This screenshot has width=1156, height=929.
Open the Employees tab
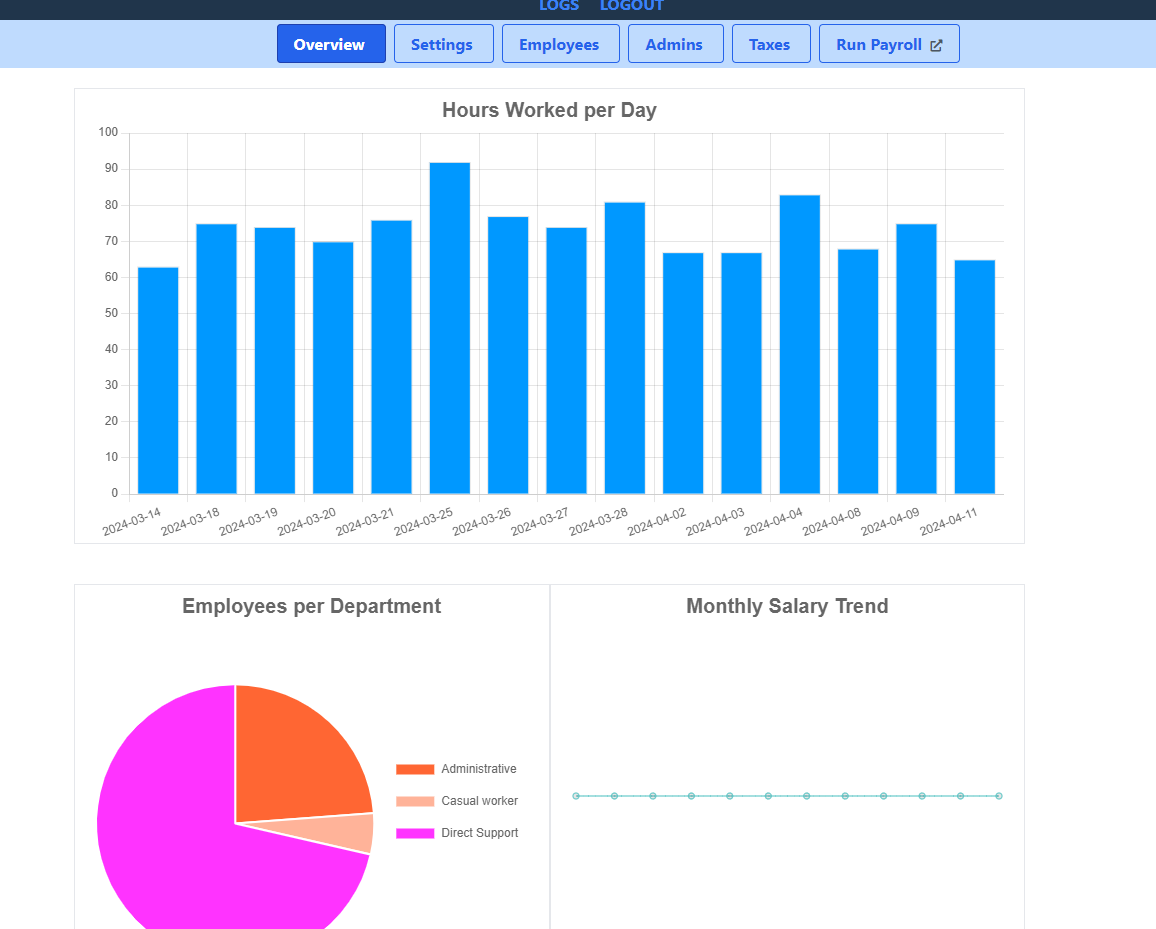[560, 44]
